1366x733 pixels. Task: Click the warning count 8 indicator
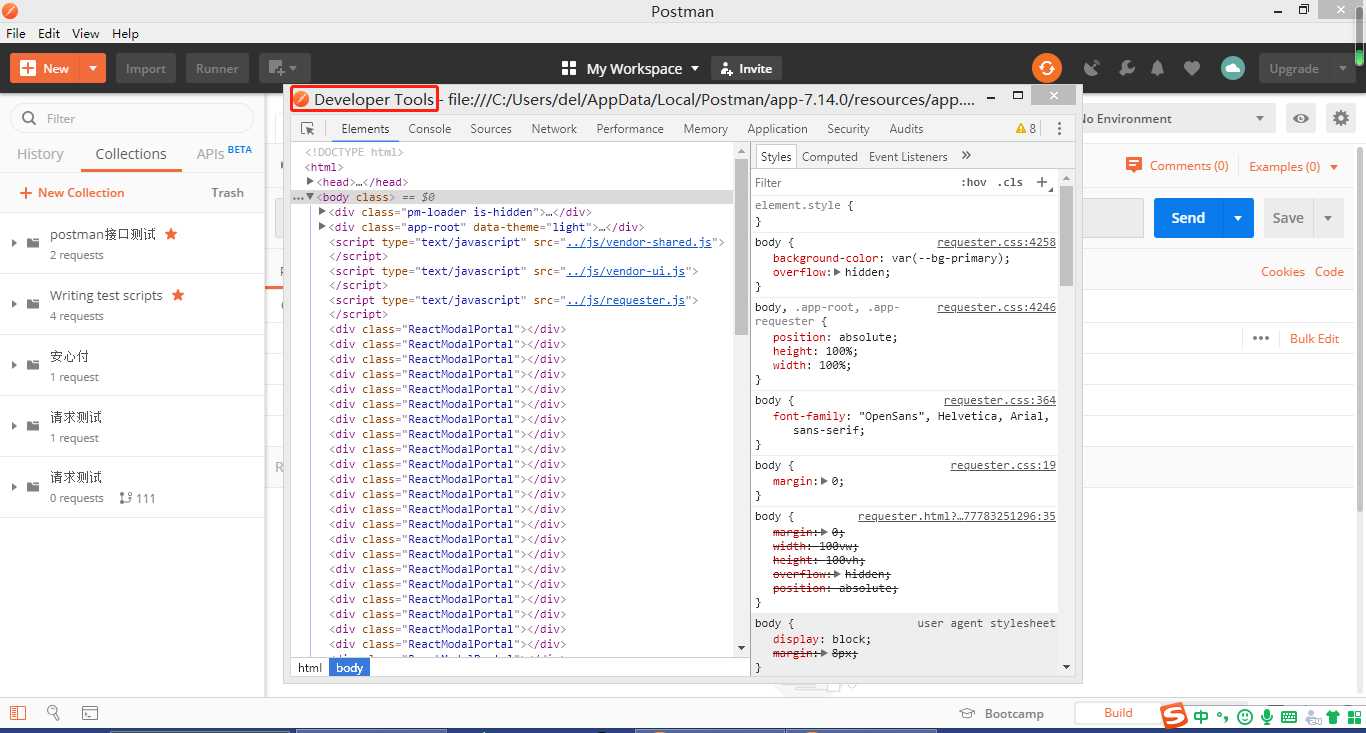(1026, 129)
